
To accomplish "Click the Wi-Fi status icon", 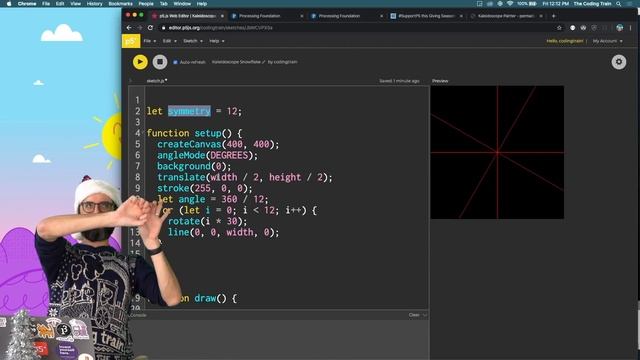I will coord(510,4).
